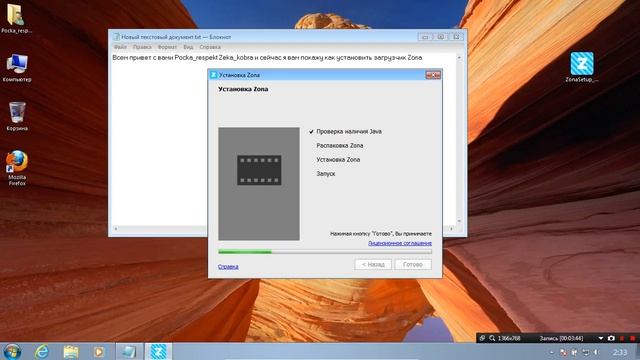The image size is (640, 360).
Task: Open Windows Media Player from taskbar
Action: [99, 351]
